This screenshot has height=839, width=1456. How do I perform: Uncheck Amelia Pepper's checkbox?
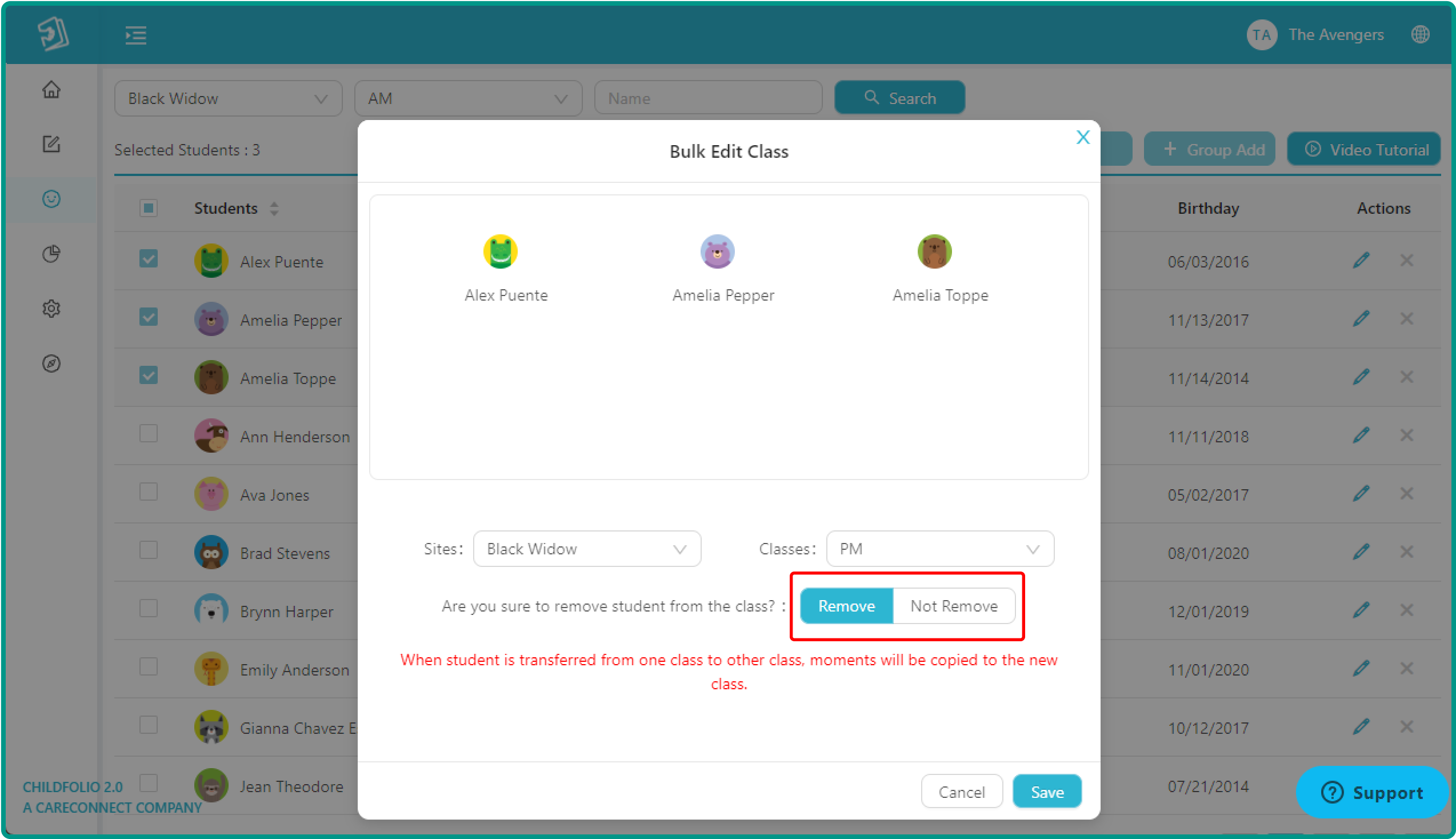[x=149, y=317]
